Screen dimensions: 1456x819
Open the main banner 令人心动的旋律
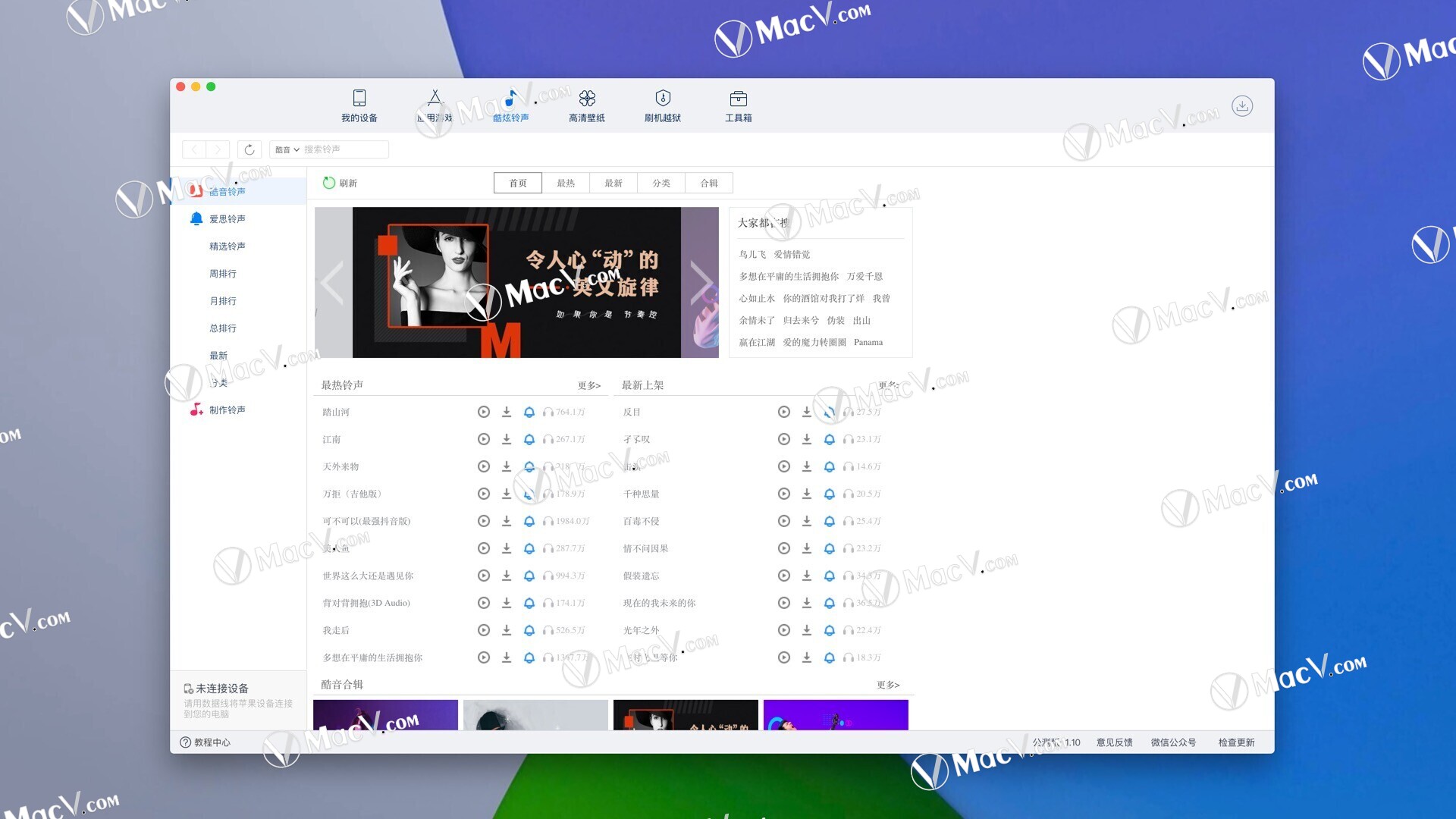click(x=516, y=282)
